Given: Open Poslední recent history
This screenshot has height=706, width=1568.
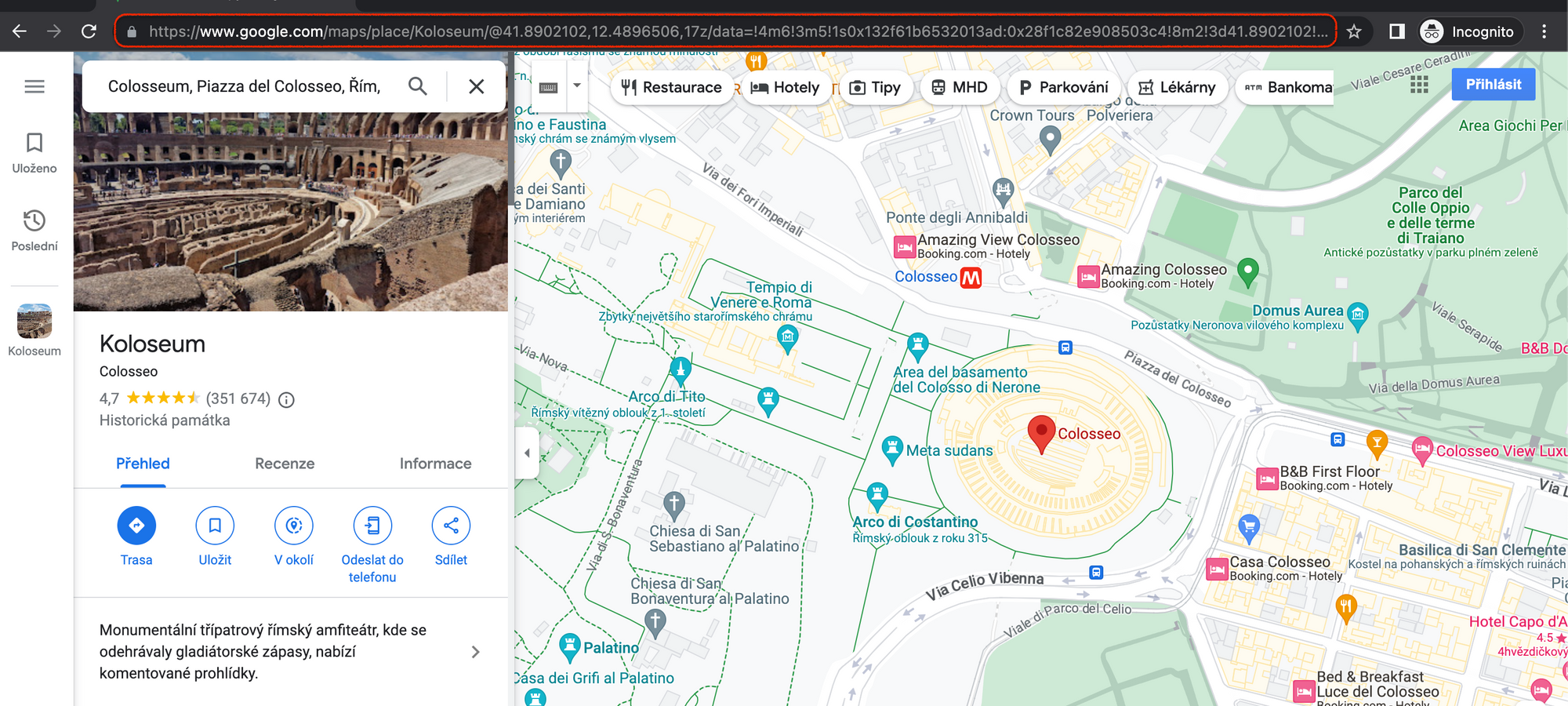Looking at the screenshot, I should [x=34, y=231].
